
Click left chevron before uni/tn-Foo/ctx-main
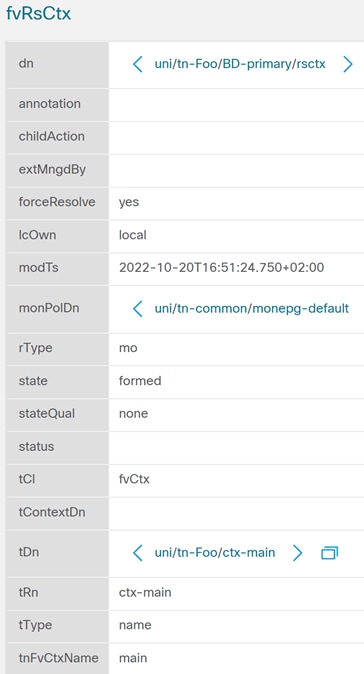(x=138, y=553)
